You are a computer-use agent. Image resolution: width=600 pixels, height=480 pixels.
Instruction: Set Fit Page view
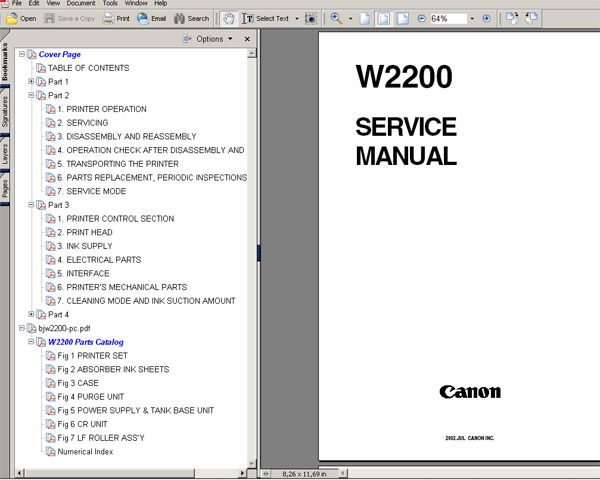coord(384,18)
